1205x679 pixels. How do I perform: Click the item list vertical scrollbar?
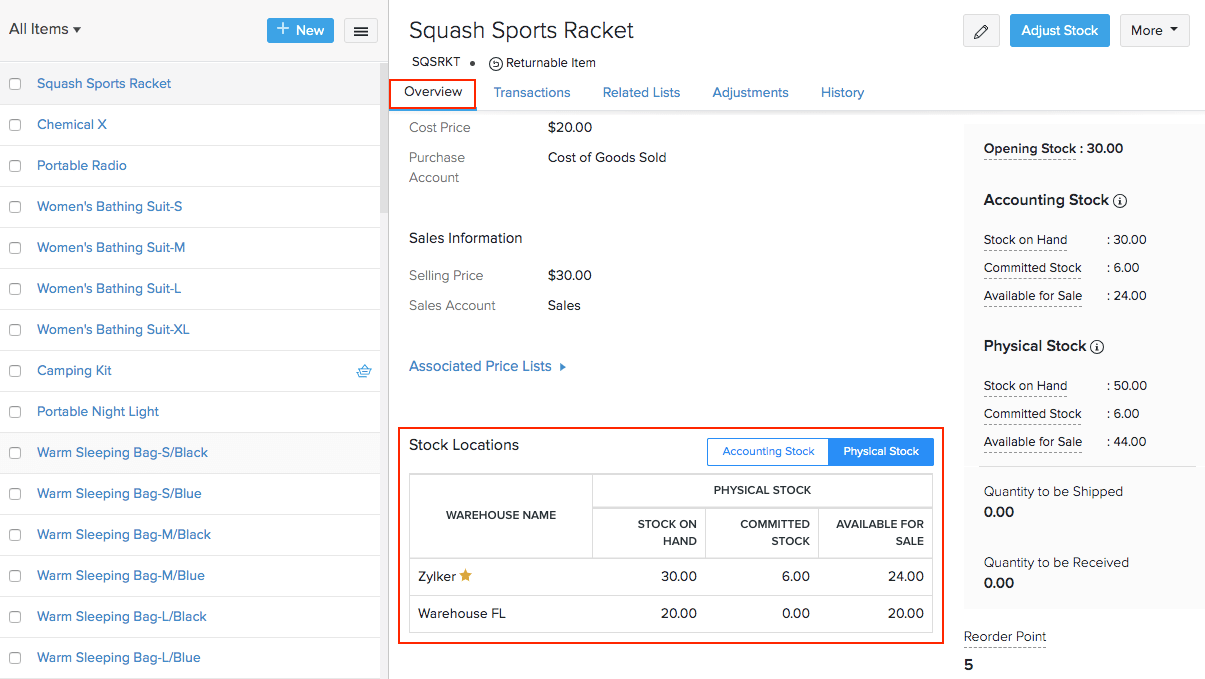384,140
